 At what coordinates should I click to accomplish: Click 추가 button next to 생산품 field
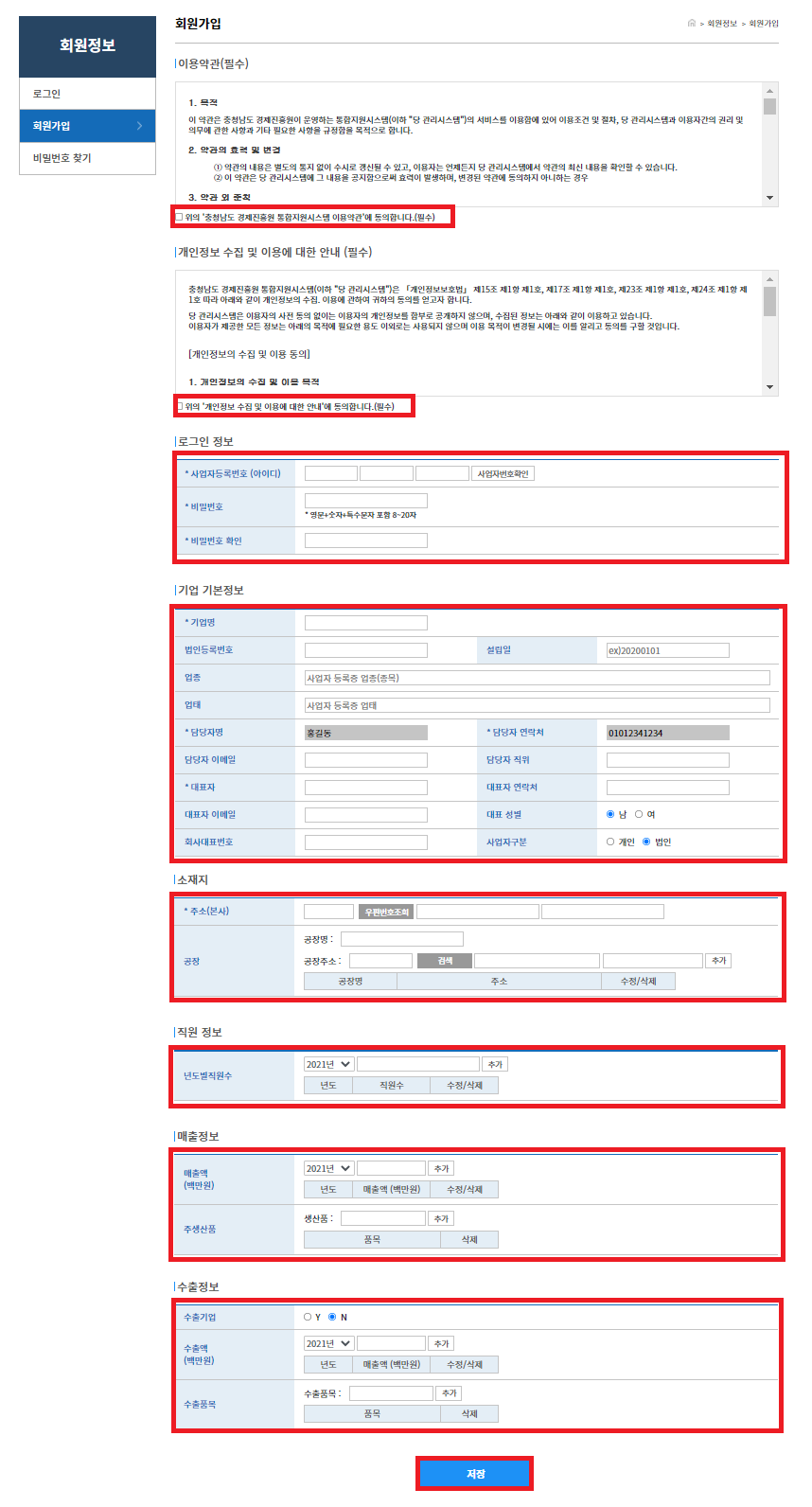coord(441,1218)
